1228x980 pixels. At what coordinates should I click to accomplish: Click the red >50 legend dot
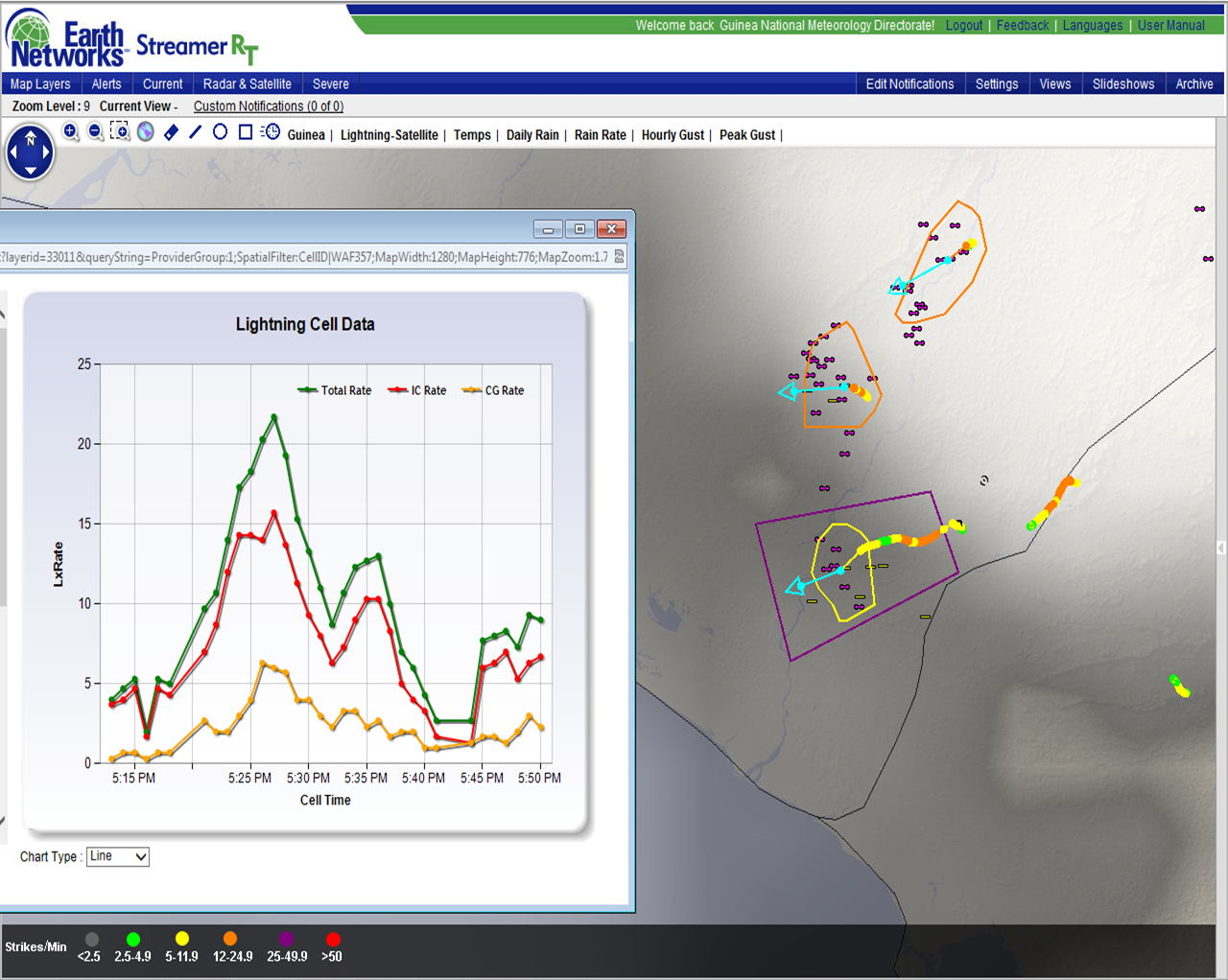[333, 939]
